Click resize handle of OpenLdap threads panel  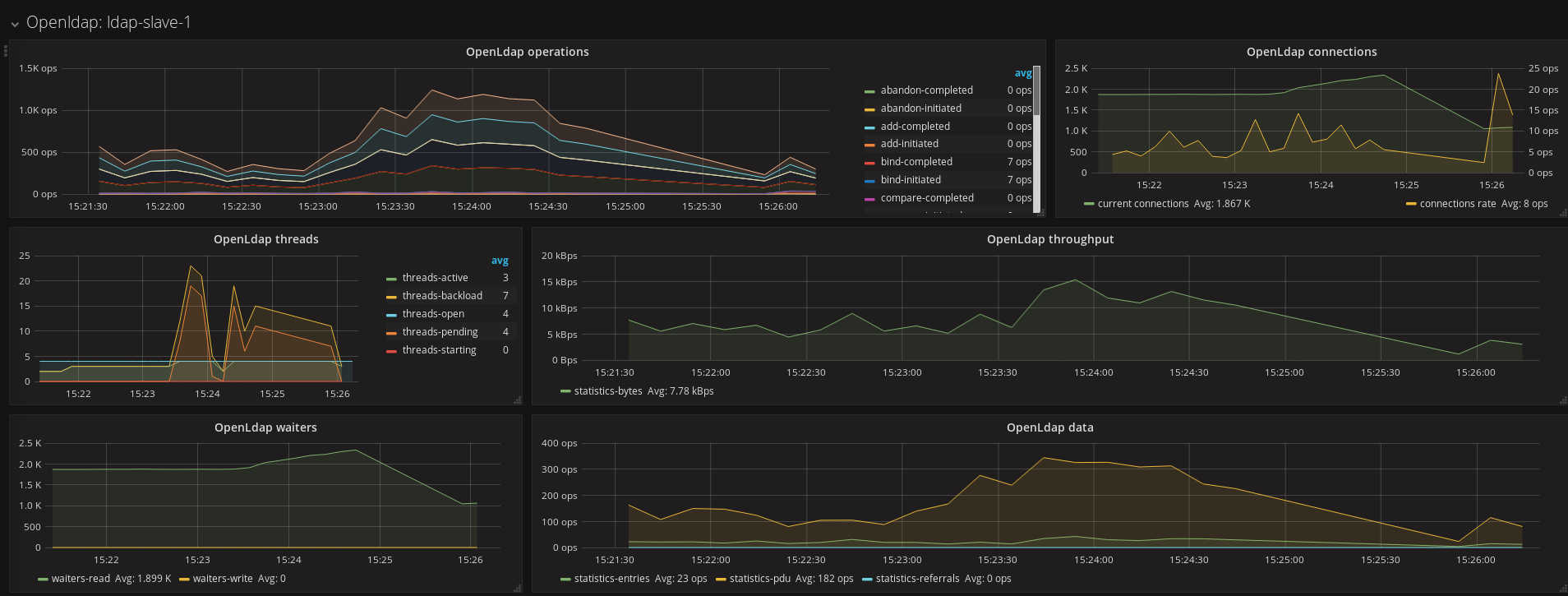(x=518, y=400)
